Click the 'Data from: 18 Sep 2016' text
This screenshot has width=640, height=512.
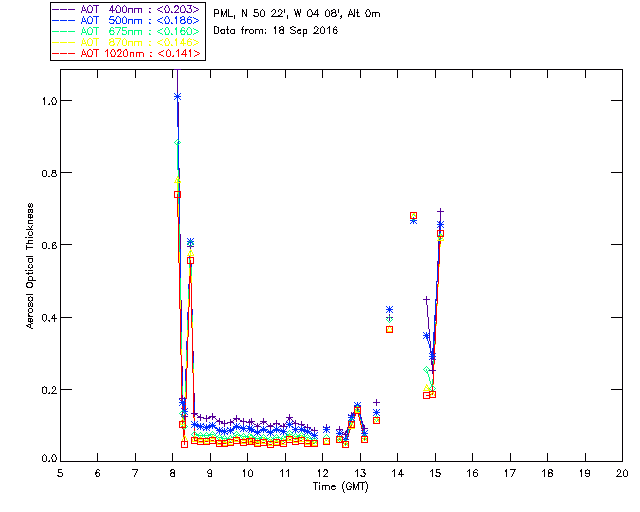[276, 31]
